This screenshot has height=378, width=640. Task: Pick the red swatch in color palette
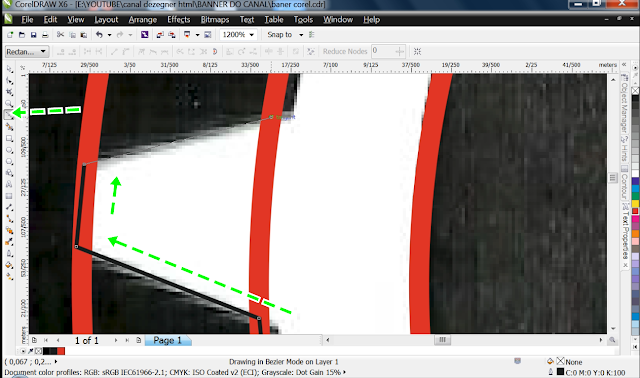point(636,211)
